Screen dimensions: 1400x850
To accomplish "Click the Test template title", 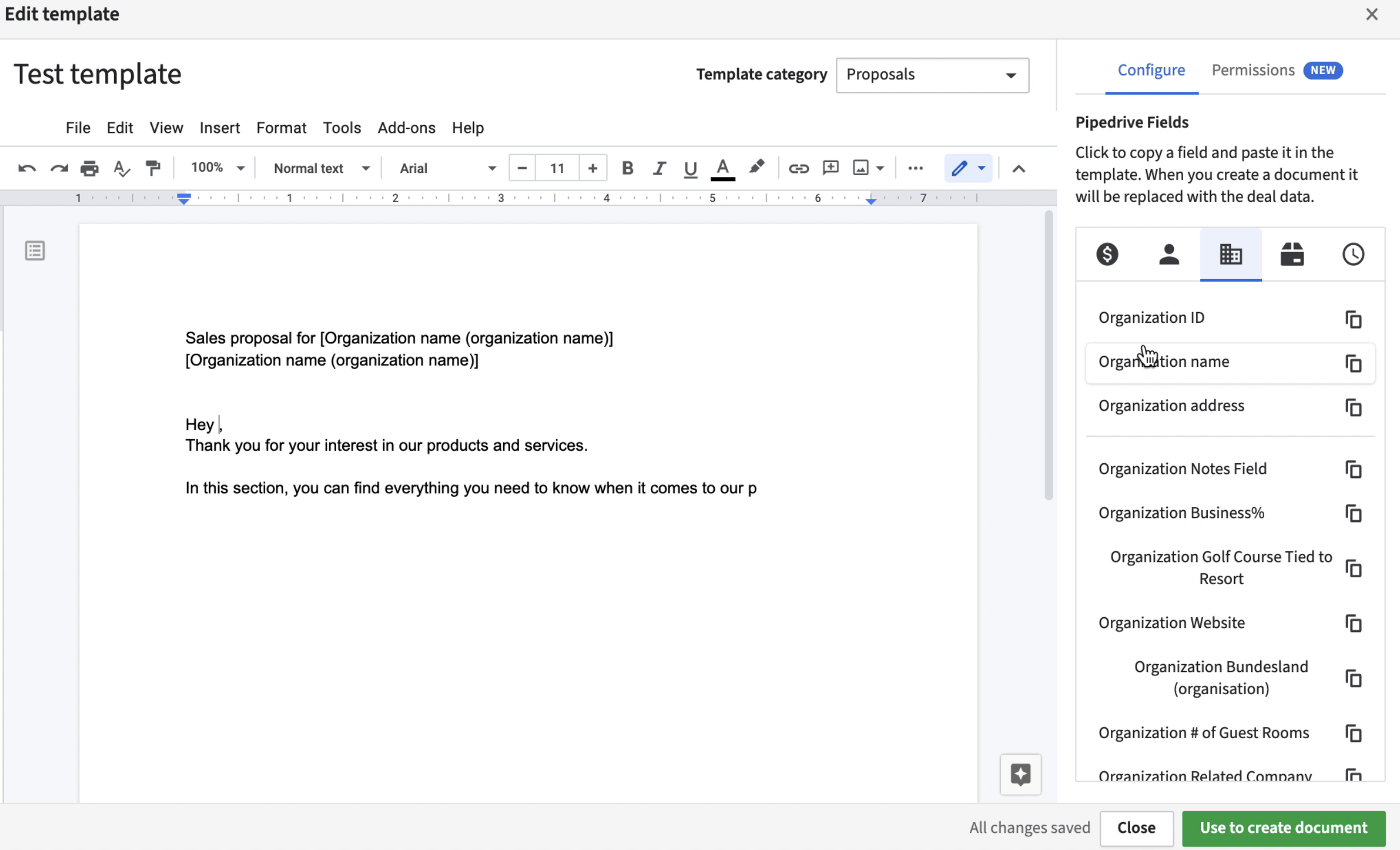I will click(98, 74).
